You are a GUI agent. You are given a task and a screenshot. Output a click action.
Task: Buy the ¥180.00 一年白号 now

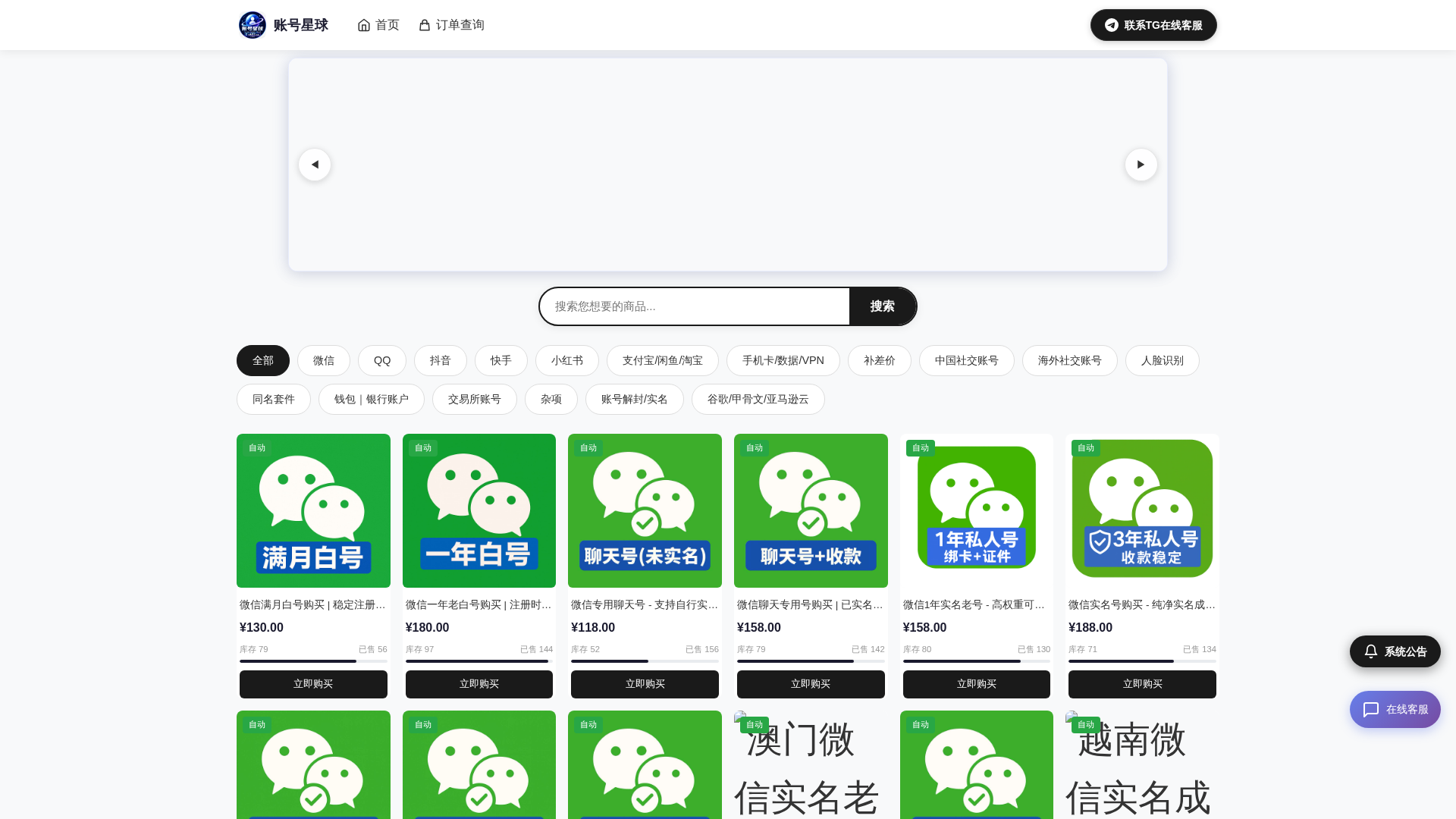tap(479, 684)
